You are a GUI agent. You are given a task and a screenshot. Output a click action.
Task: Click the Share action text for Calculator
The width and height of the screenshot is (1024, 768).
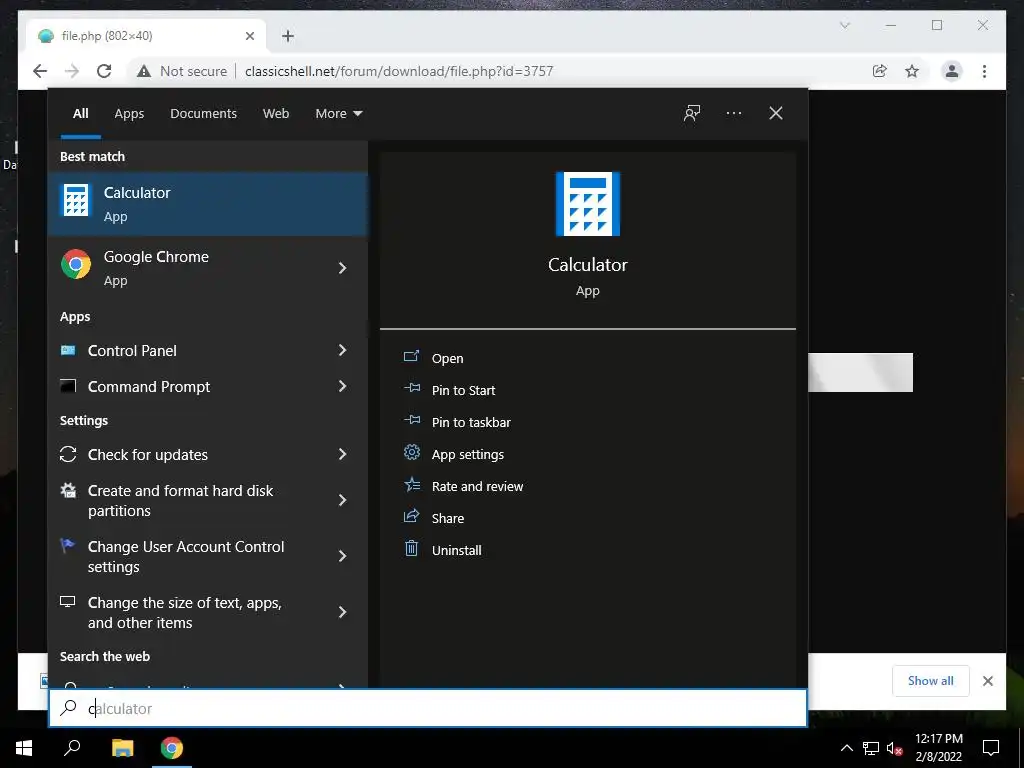tap(448, 519)
